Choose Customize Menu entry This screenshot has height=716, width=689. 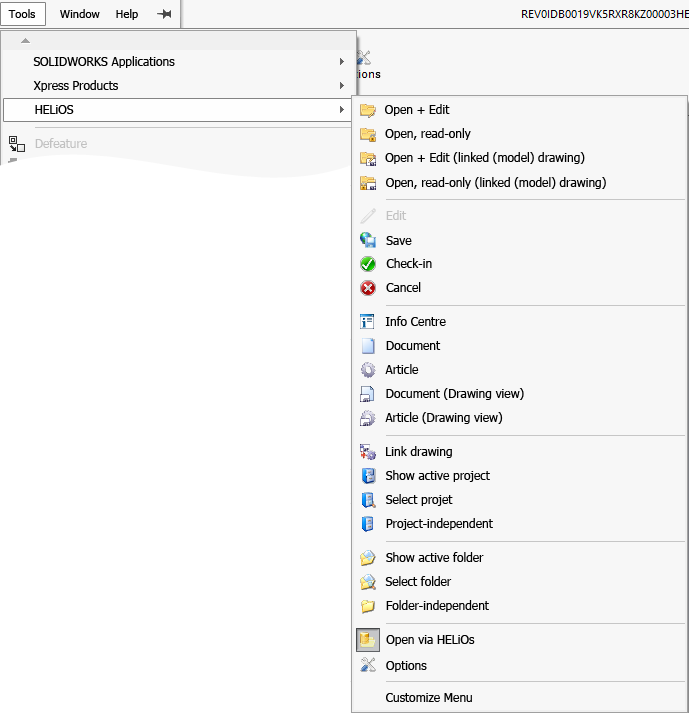point(429,698)
